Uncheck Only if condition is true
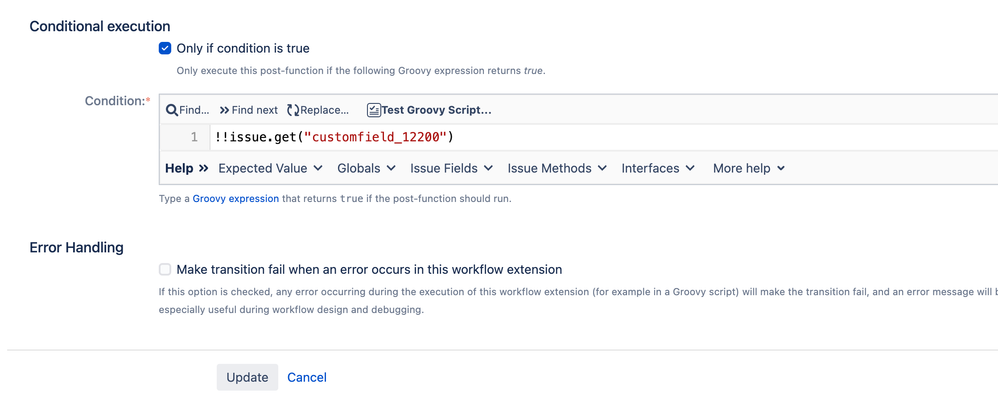 (165, 48)
